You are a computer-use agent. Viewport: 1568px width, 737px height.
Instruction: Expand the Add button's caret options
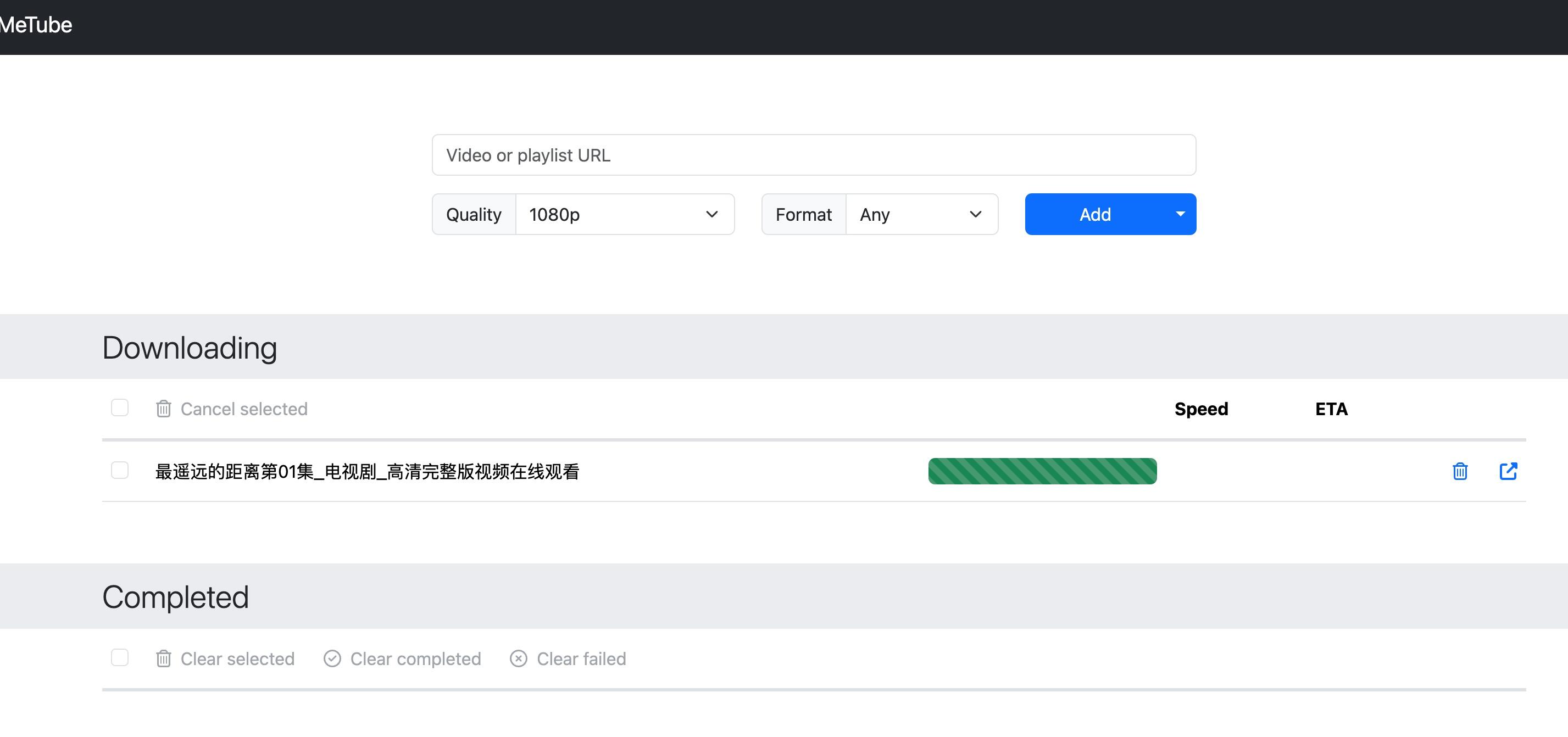(x=1180, y=214)
